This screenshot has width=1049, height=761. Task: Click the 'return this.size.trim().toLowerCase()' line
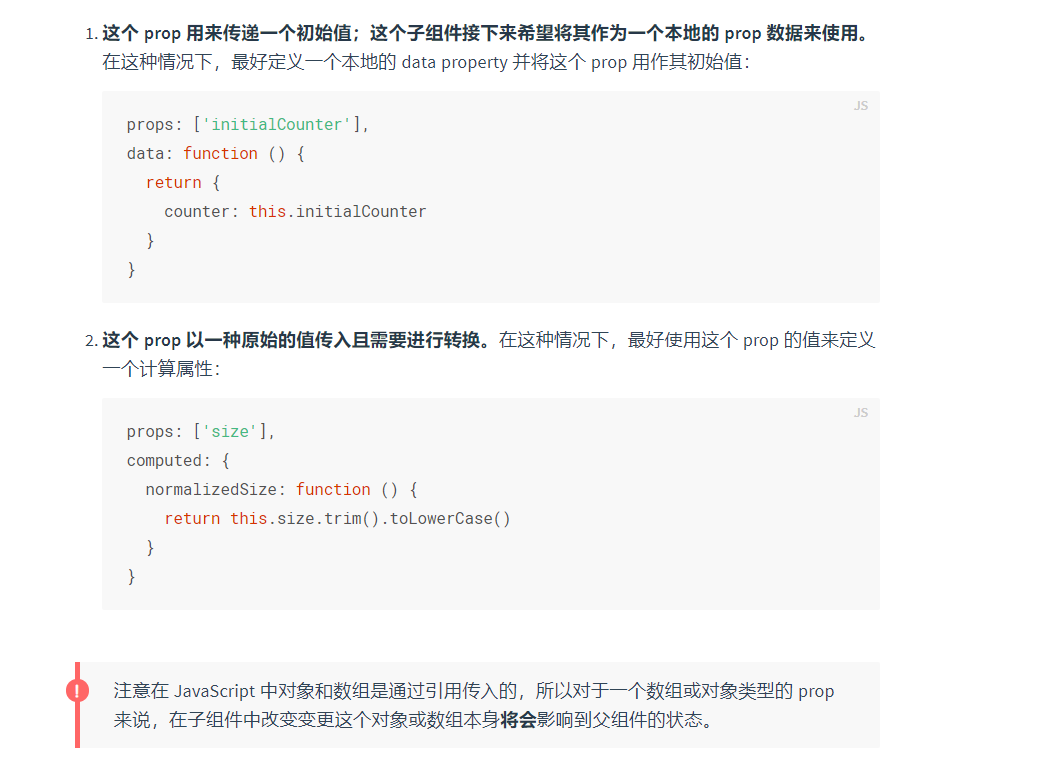(x=337, y=519)
